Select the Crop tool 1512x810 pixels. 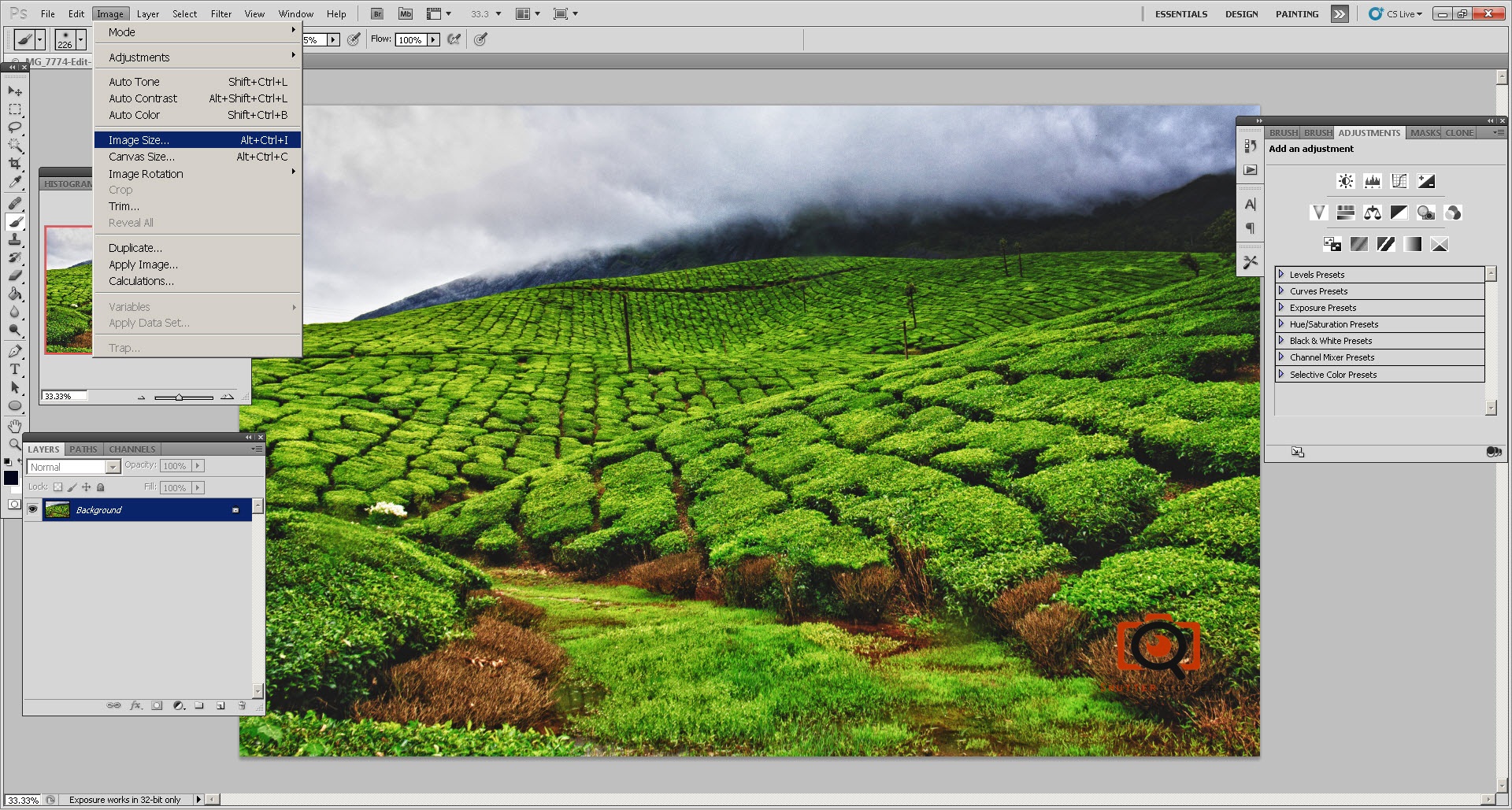pyautogui.click(x=14, y=164)
